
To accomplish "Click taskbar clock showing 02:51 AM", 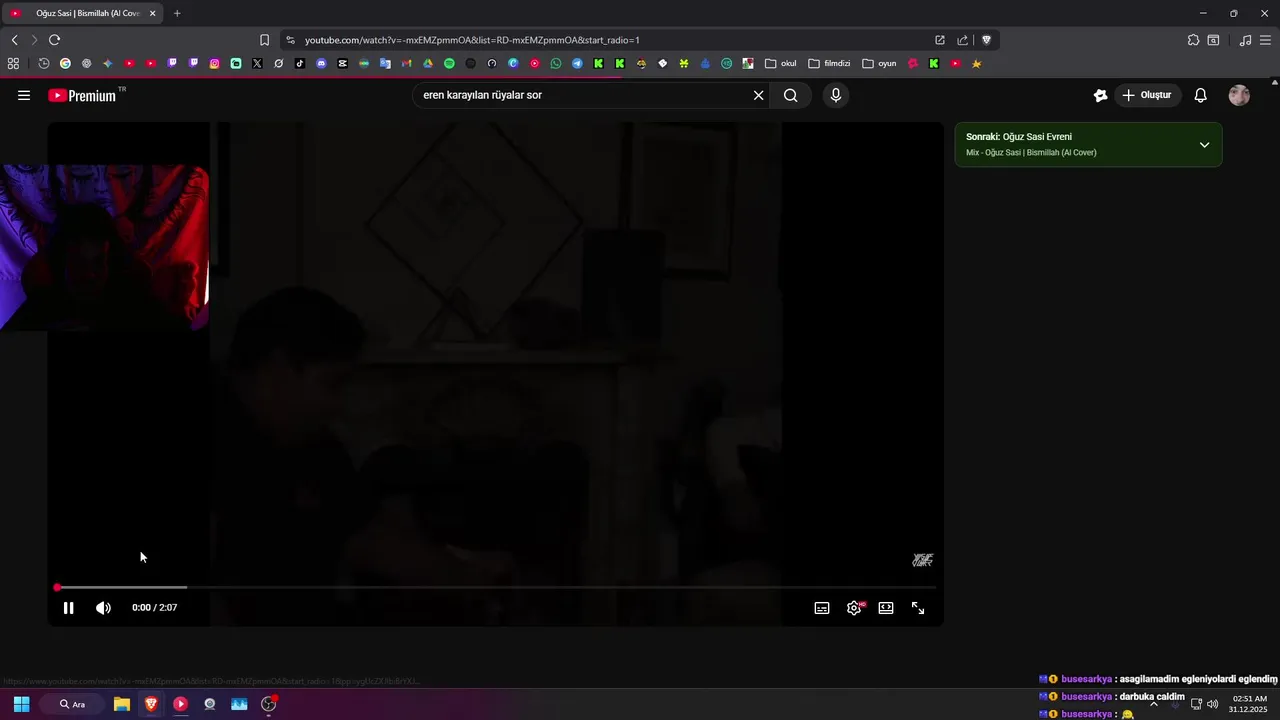I will [1249, 703].
